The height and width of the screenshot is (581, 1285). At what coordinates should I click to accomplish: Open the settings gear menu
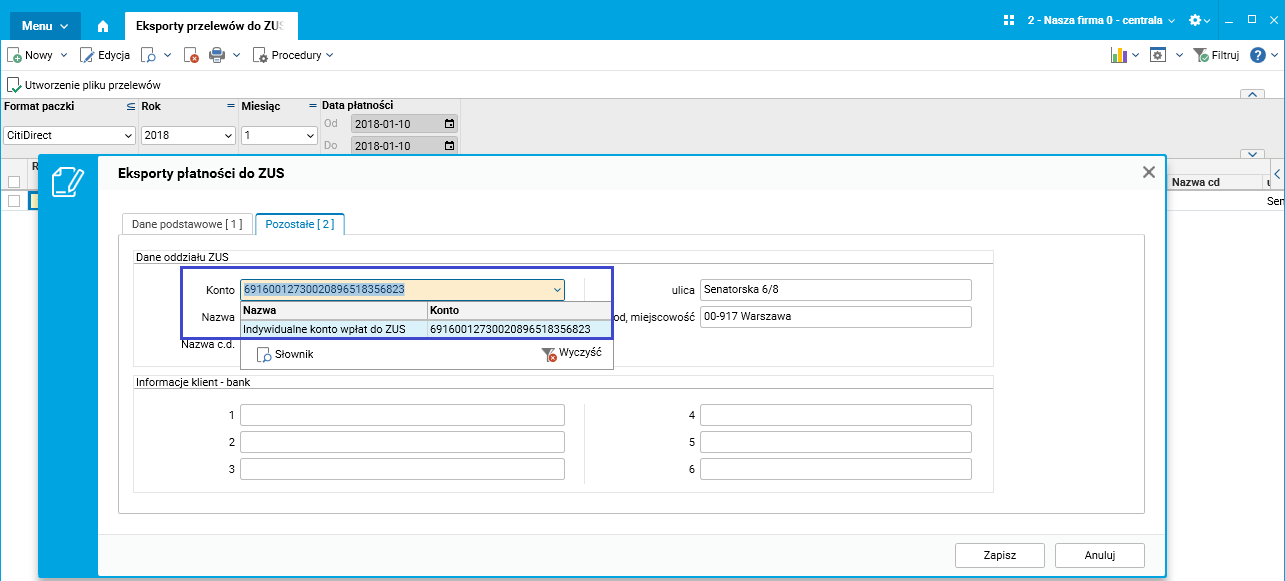(1199, 20)
